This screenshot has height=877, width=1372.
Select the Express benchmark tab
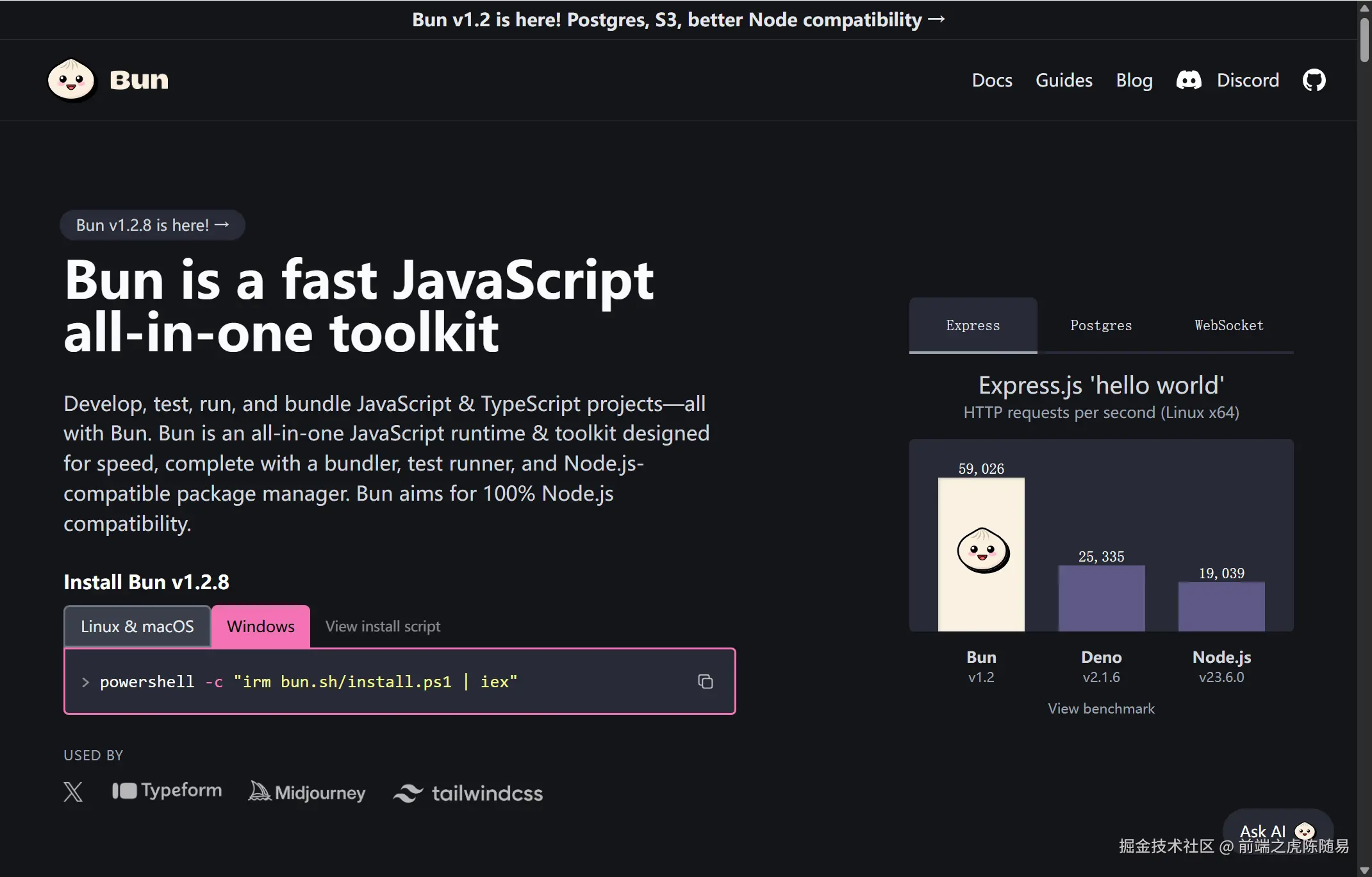(973, 325)
